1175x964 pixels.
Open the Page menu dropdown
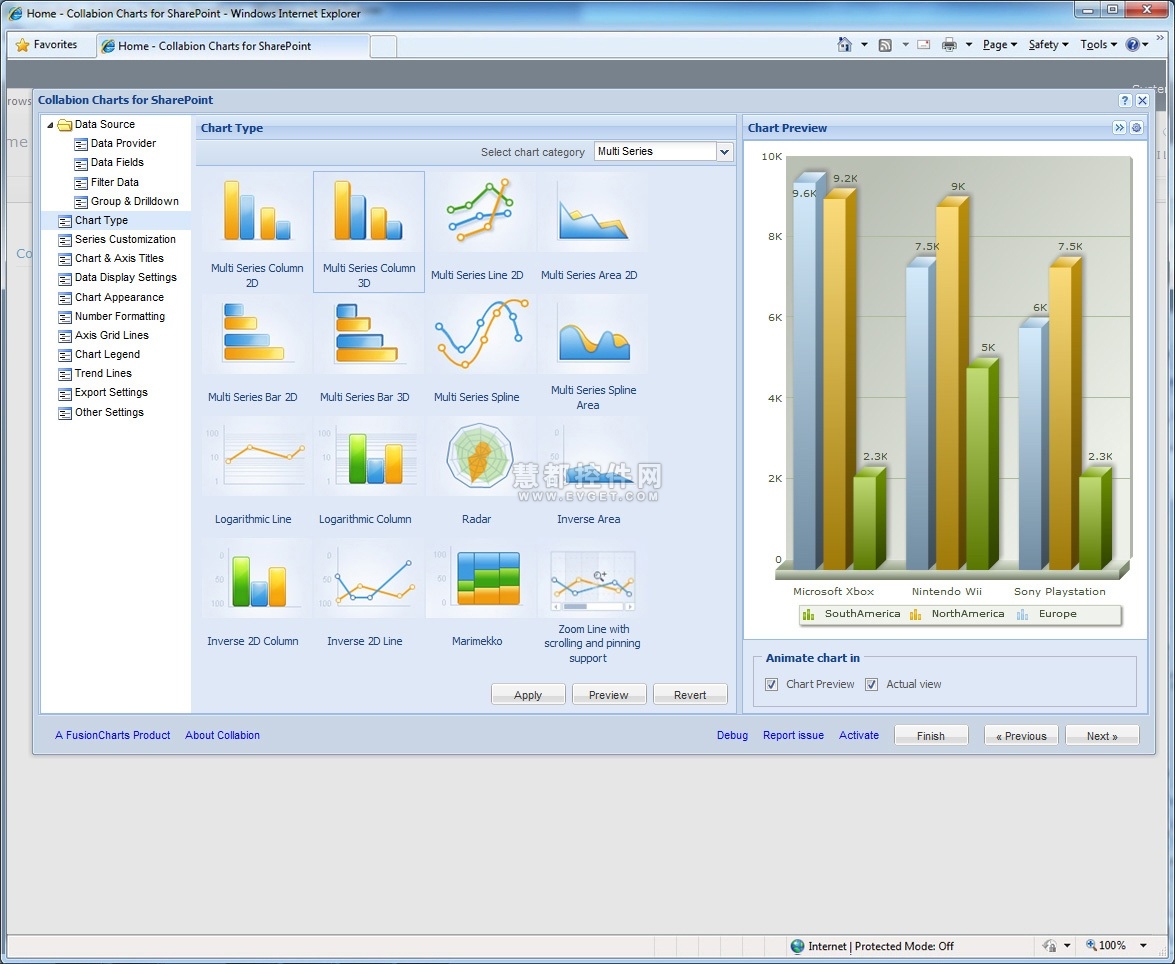pyautogui.click(x=1000, y=45)
